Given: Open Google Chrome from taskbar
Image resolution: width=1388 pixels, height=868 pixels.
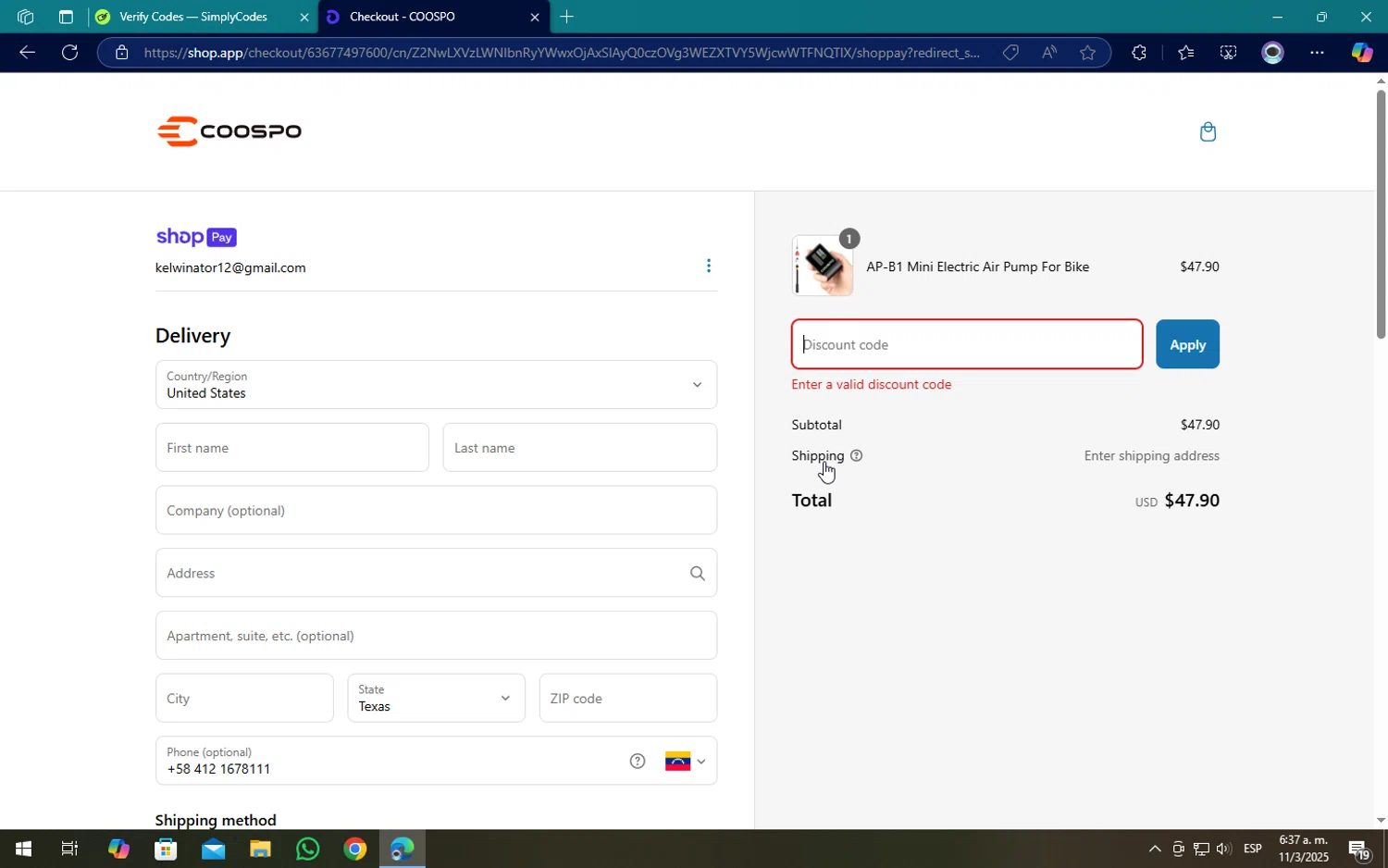Looking at the screenshot, I should coord(354,849).
